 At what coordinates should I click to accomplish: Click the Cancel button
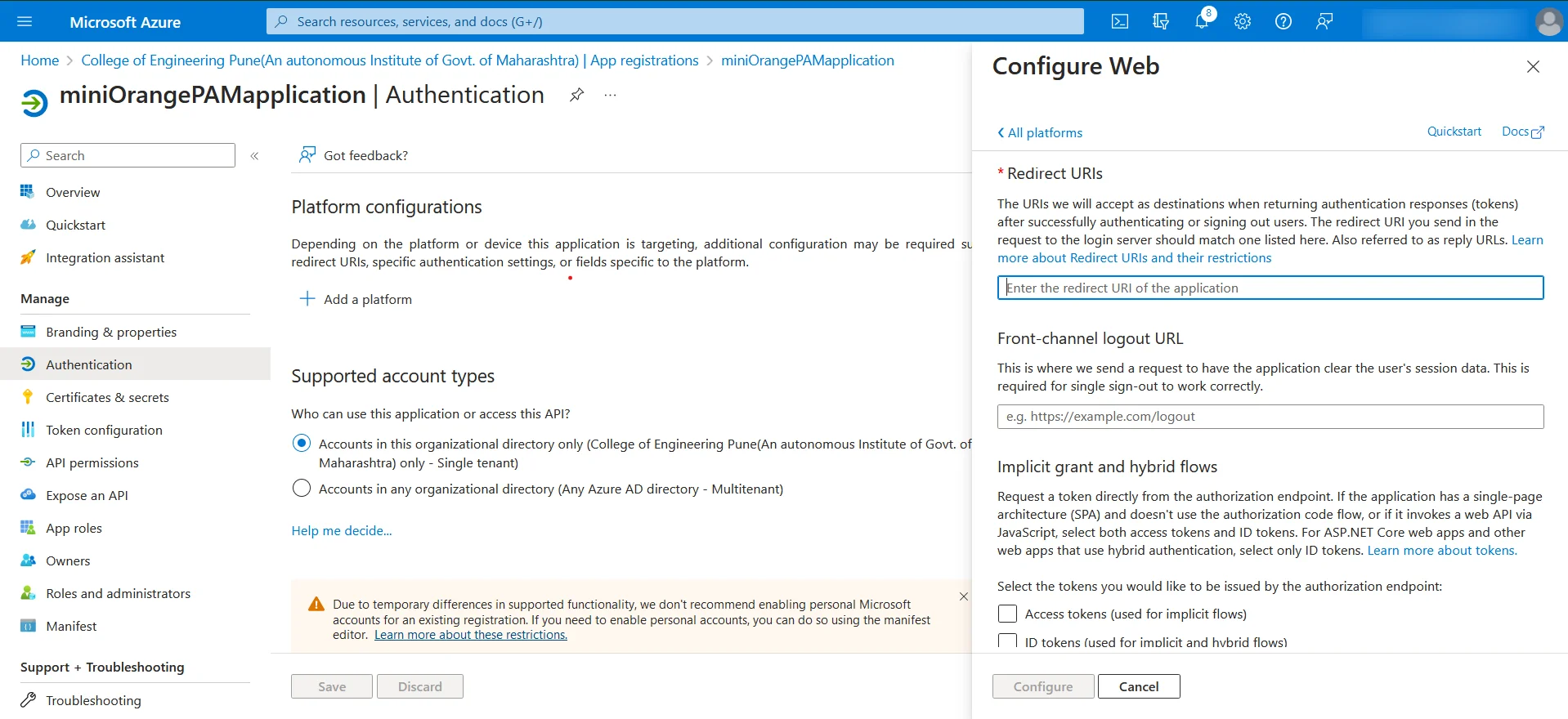(x=1139, y=686)
